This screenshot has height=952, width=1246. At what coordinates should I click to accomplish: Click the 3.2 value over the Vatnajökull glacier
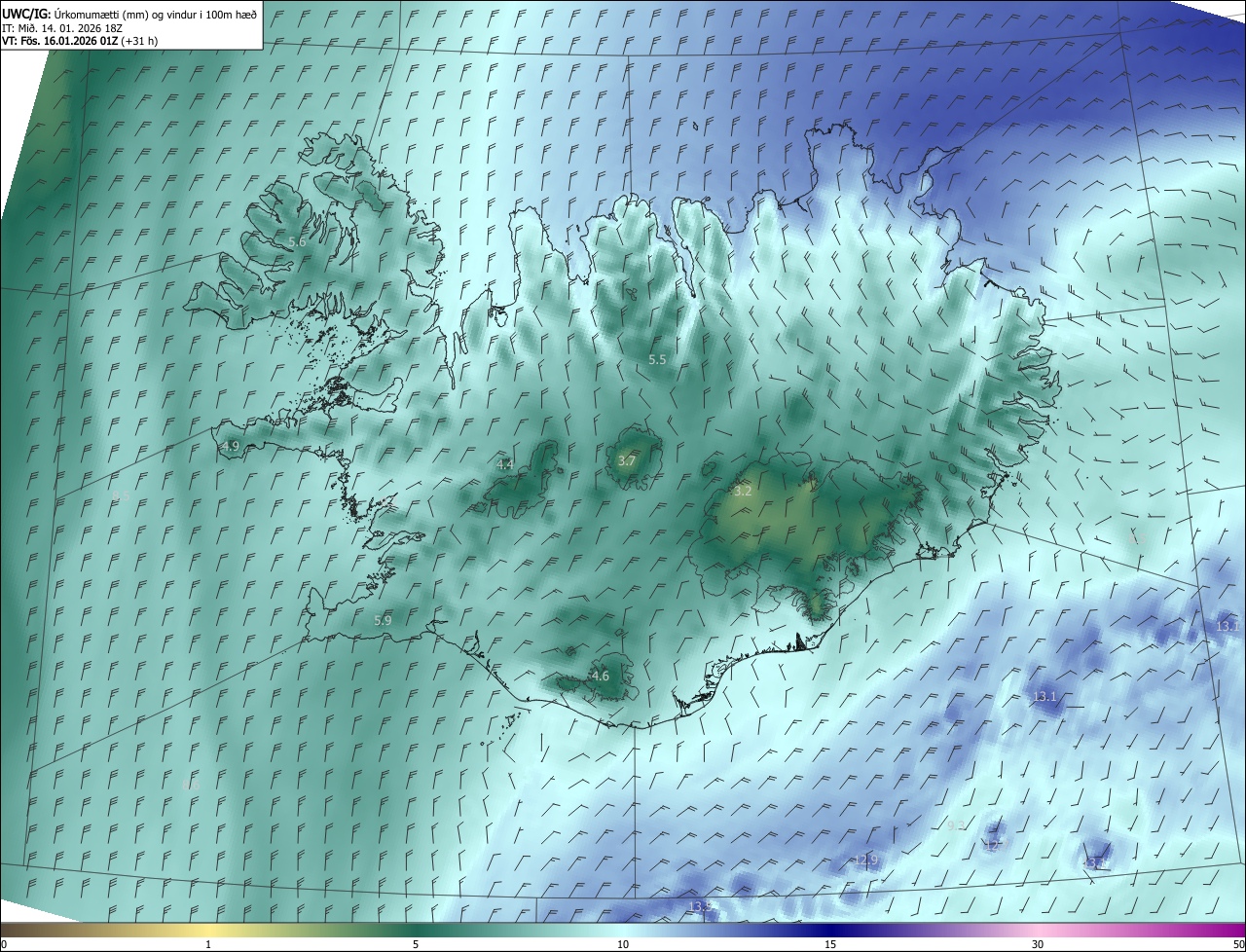(743, 492)
